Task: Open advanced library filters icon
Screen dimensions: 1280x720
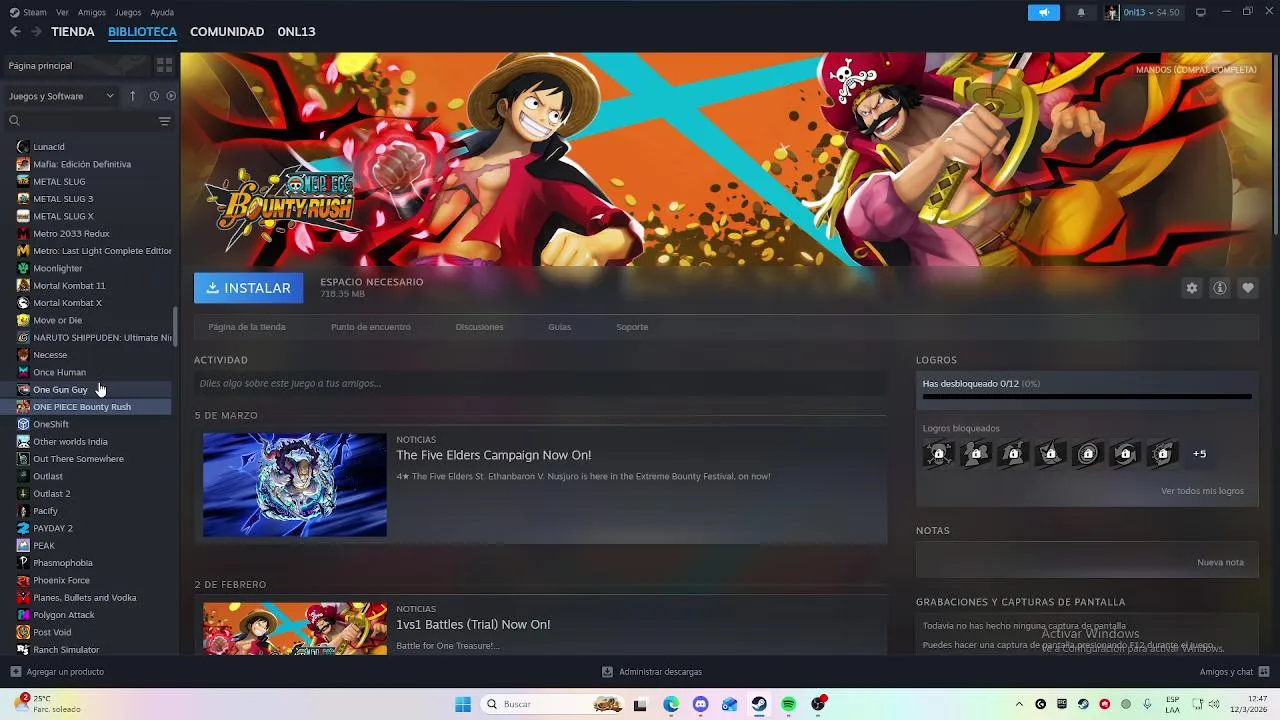Action: [165, 121]
